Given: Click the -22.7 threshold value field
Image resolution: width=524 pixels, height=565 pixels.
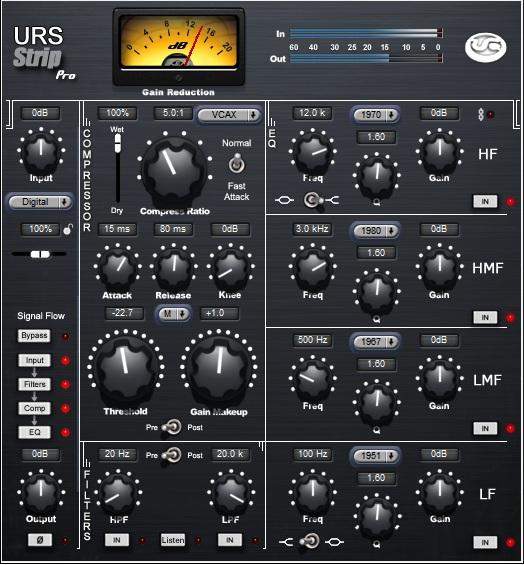Looking at the screenshot, I should click(x=123, y=313).
